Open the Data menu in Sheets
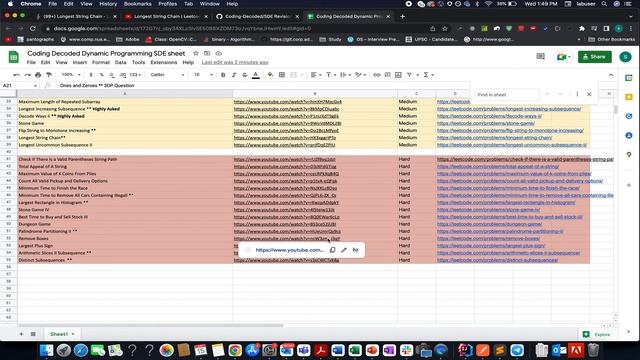640x360 pixels. click(x=120, y=62)
